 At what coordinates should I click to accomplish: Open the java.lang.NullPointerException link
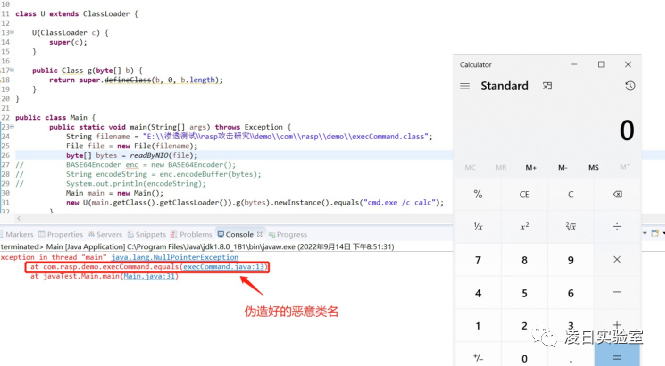(x=175, y=257)
